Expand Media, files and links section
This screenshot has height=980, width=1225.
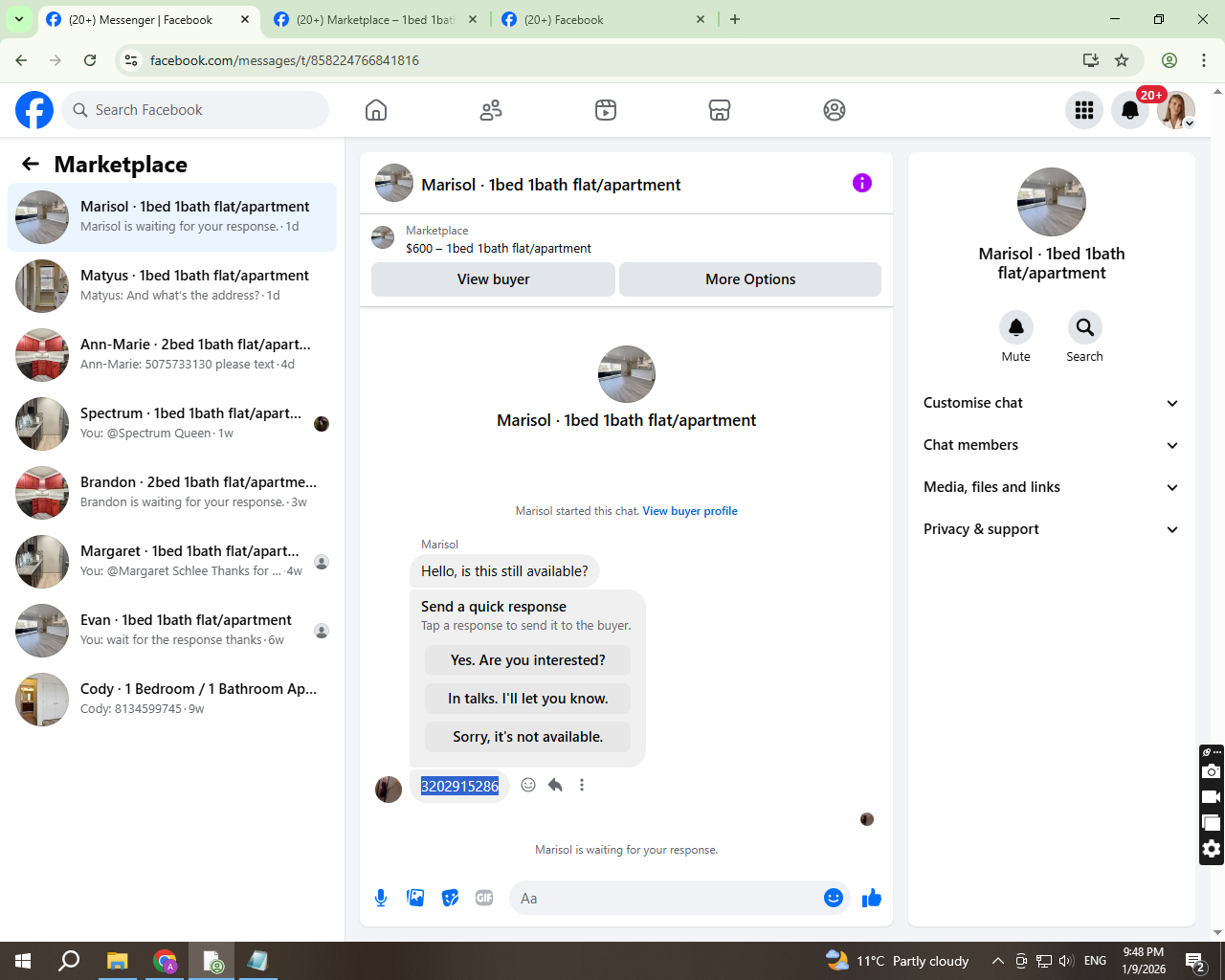tap(1051, 487)
